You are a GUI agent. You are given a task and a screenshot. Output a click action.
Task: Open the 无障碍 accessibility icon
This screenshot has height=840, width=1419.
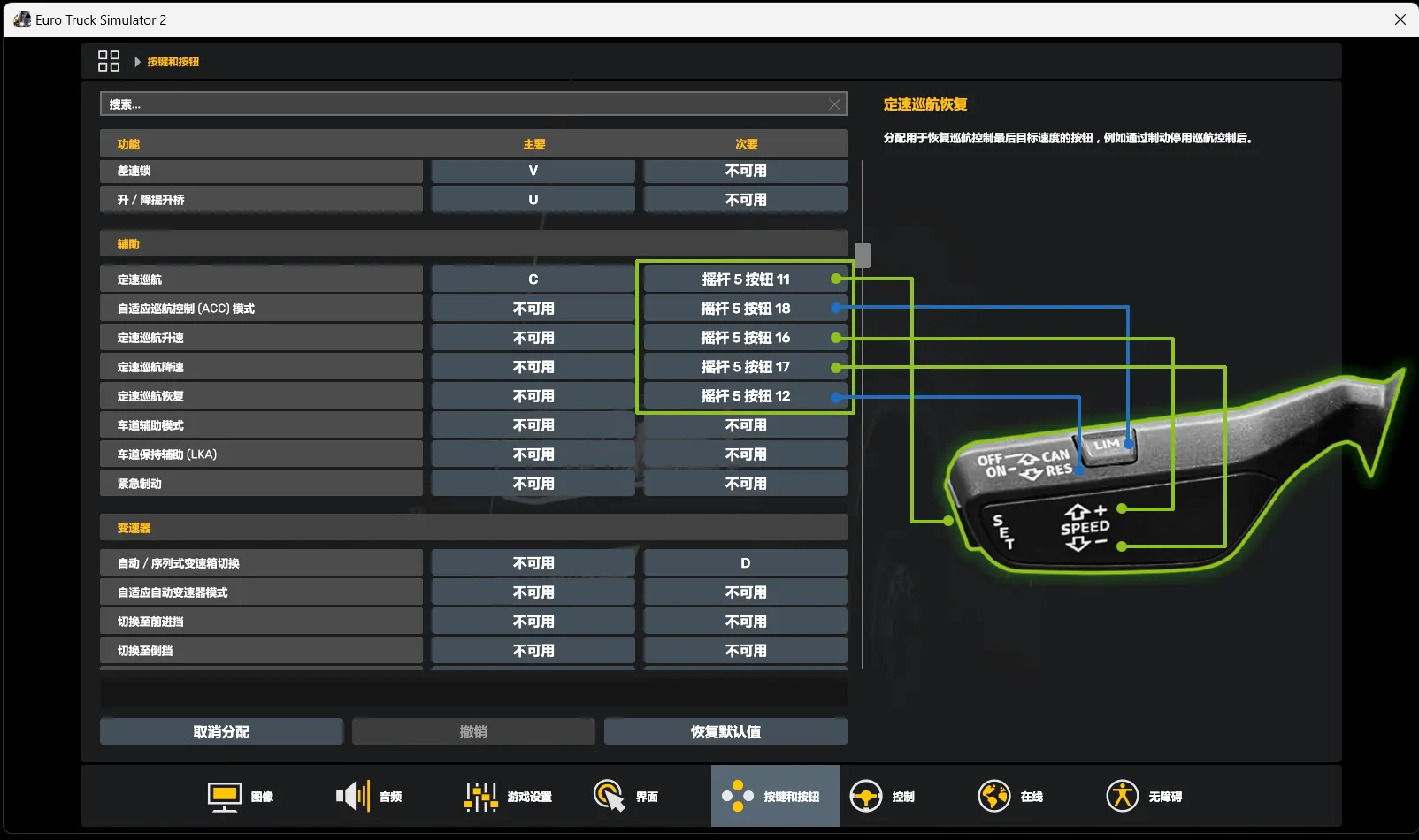click(1123, 797)
